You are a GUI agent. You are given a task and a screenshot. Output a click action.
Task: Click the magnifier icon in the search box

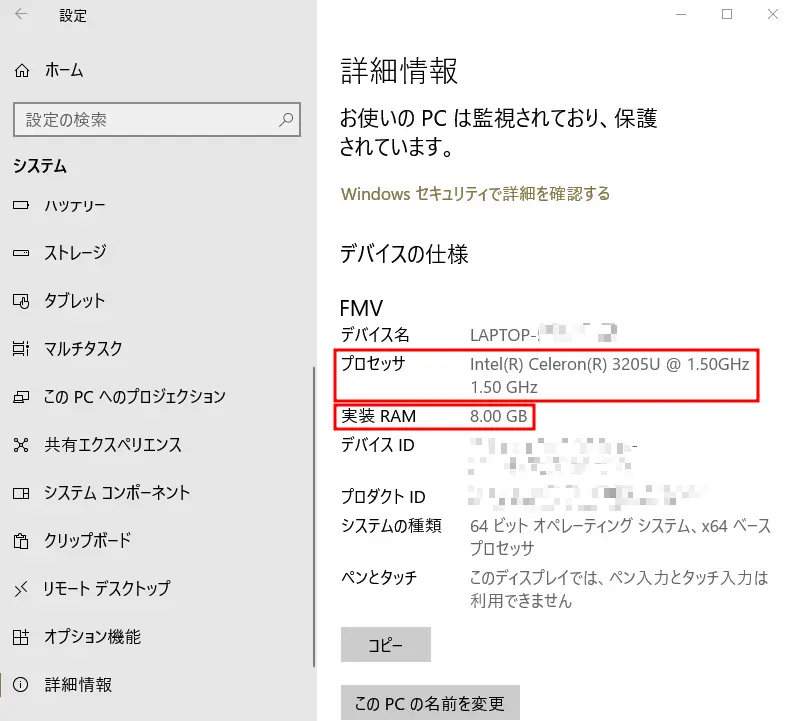click(x=286, y=120)
